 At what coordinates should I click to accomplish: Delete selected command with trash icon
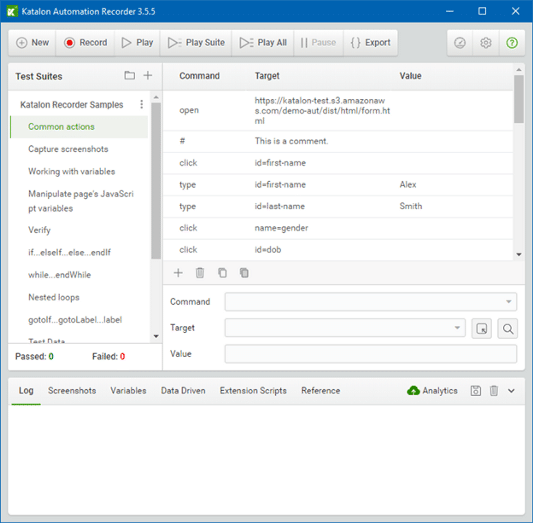[200, 273]
